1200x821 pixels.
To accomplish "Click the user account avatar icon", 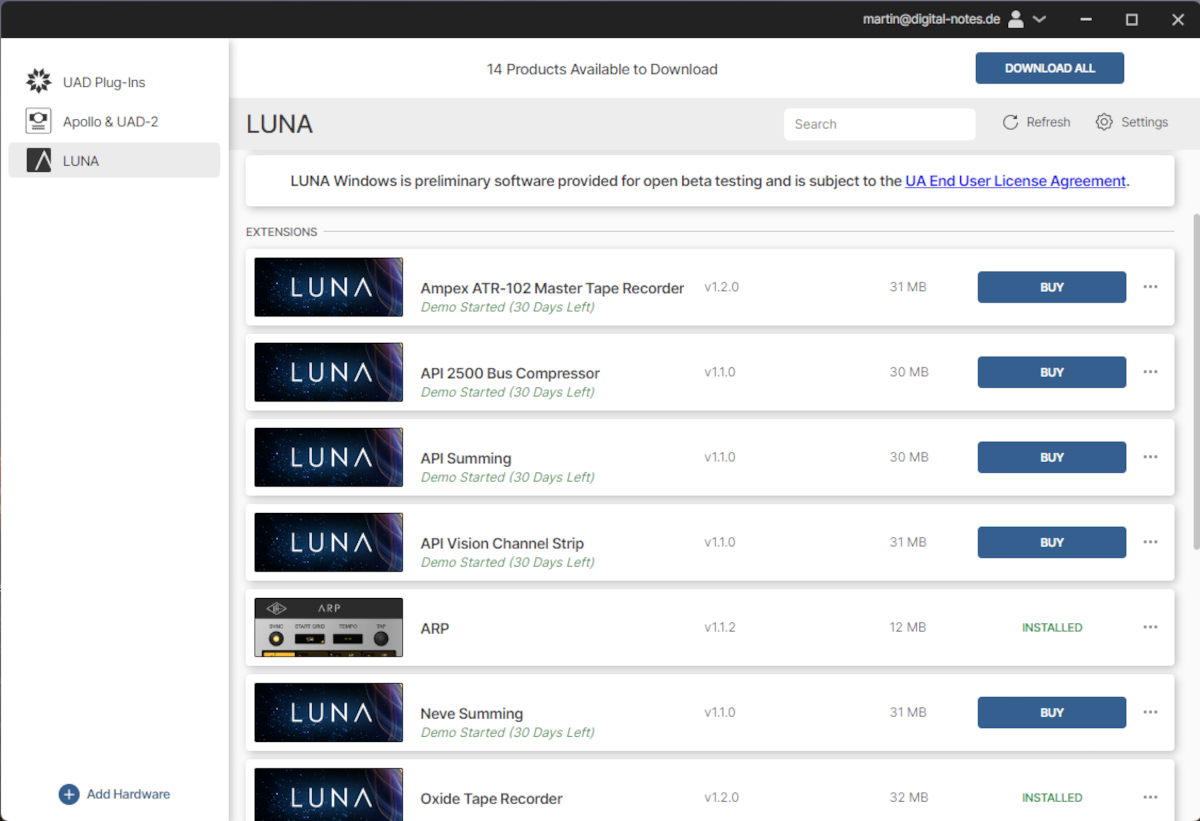I will pos(1016,19).
